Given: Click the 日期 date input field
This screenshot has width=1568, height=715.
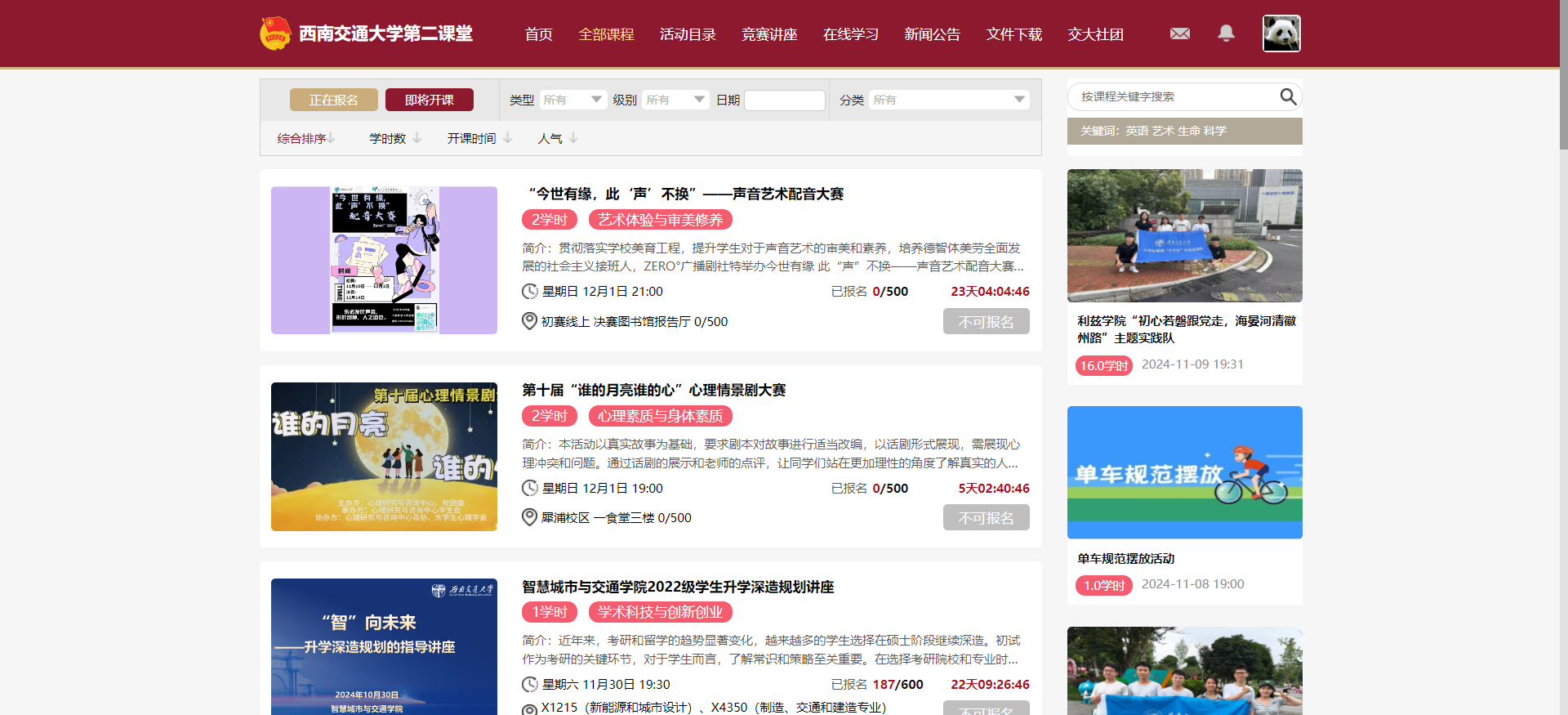Looking at the screenshot, I should click(x=785, y=100).
